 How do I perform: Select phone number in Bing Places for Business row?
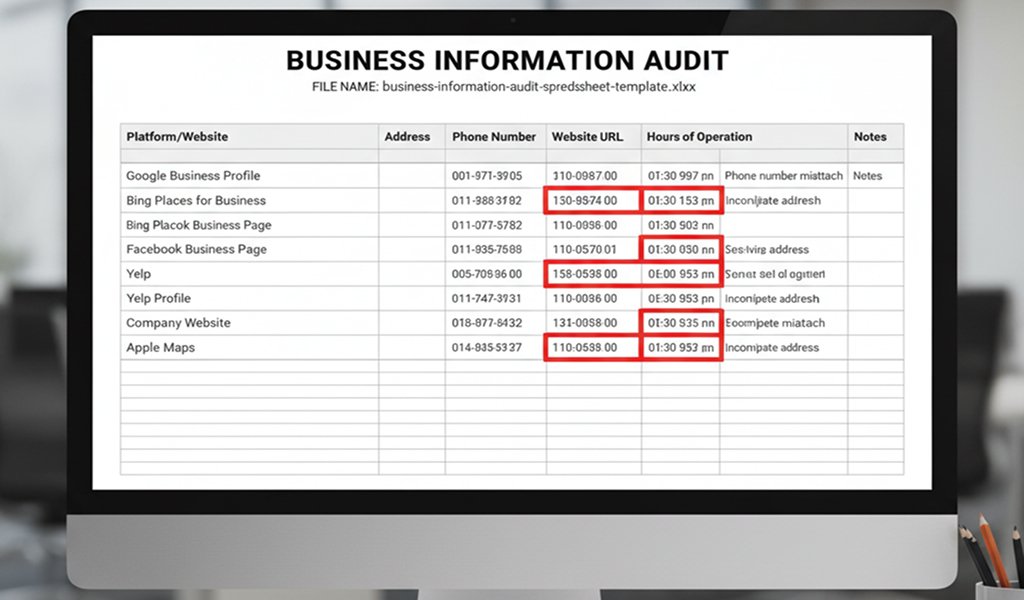click(496, 200)
